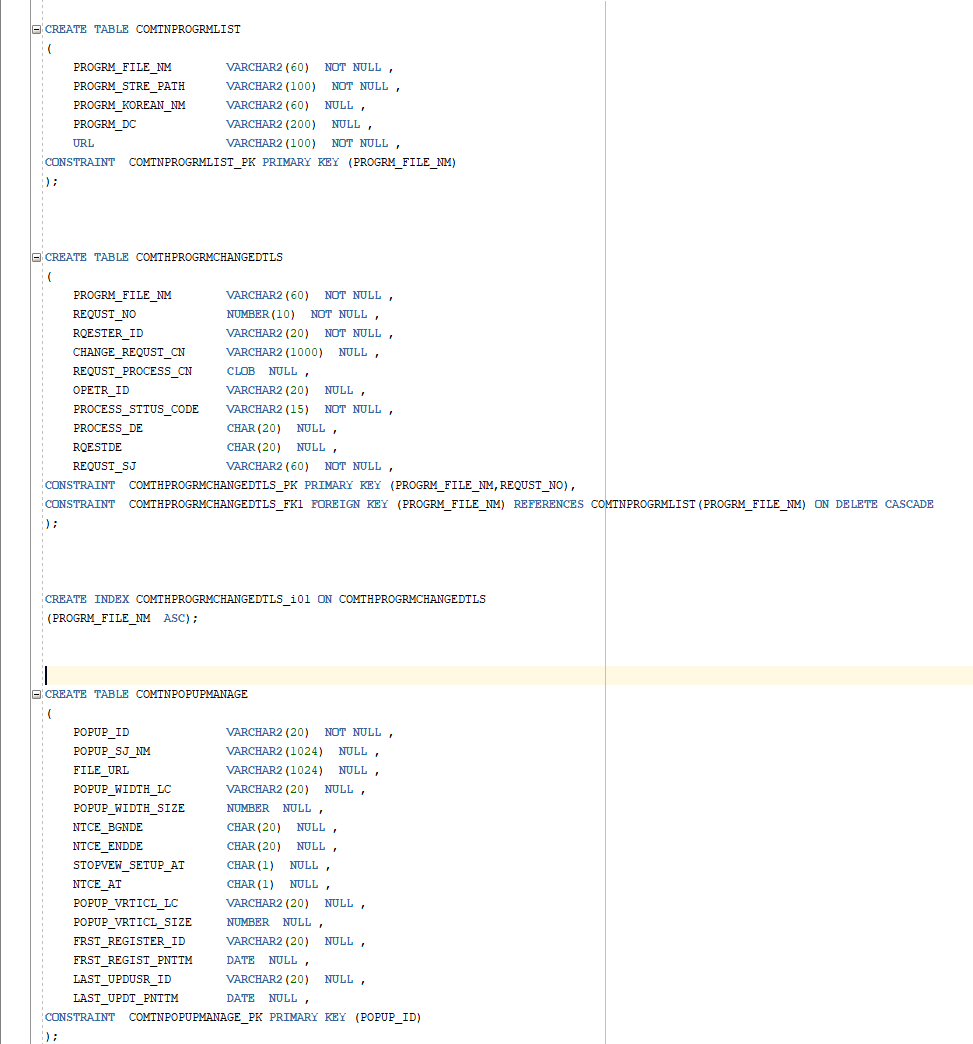Click the PROGRM_KOREAN_NM column name
This screenshot has width=973, height=1044.
[x=129, y=105]
